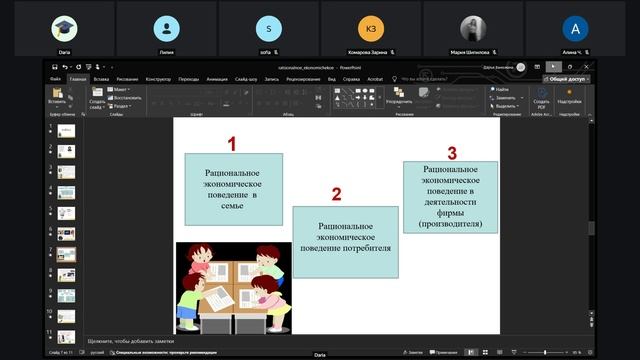Expand the clipboard group dialog launcher
The width and height of the screenshot is (640, 360).
83,115
